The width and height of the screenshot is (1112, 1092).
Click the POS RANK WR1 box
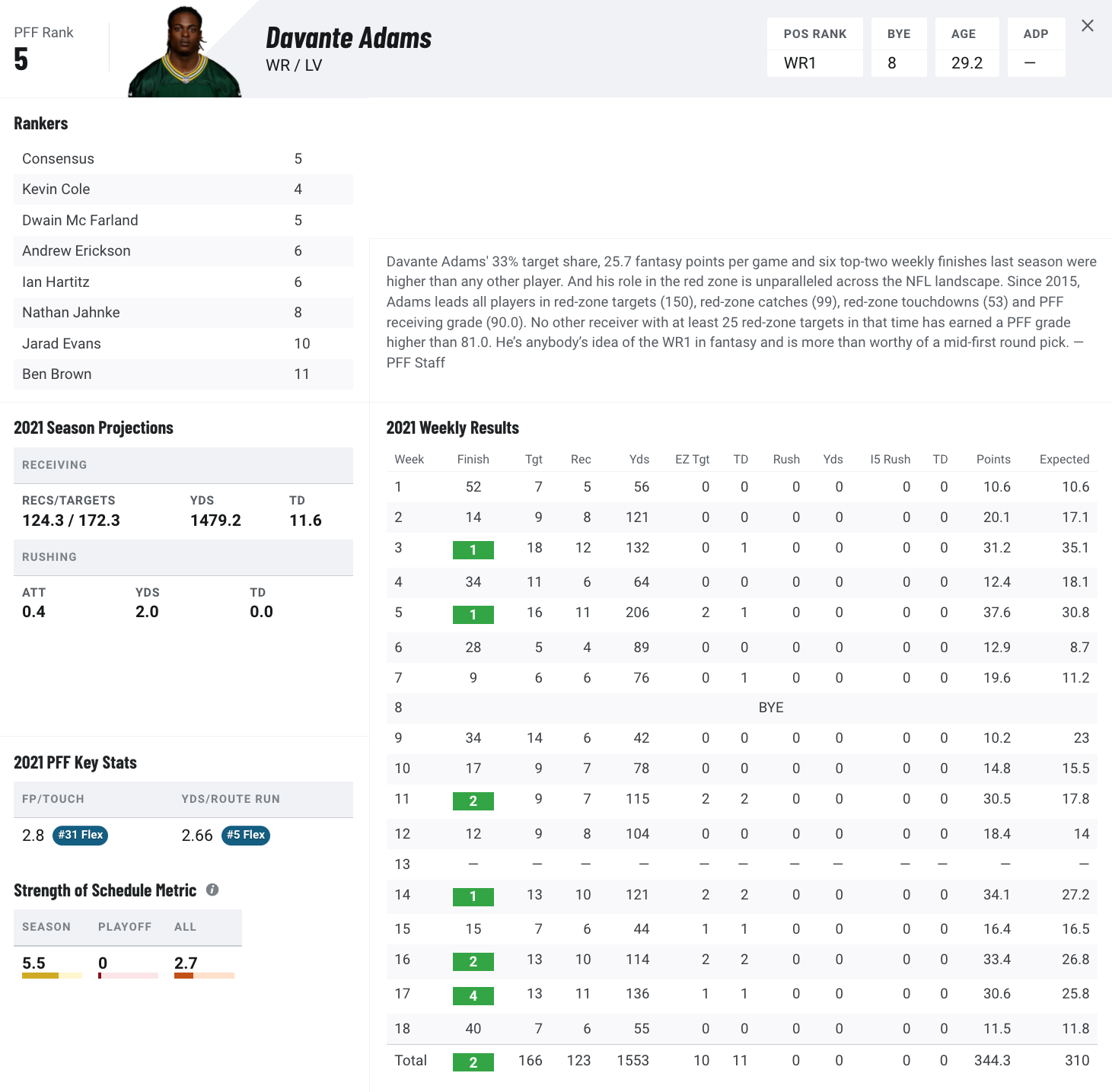click(815, 47)
